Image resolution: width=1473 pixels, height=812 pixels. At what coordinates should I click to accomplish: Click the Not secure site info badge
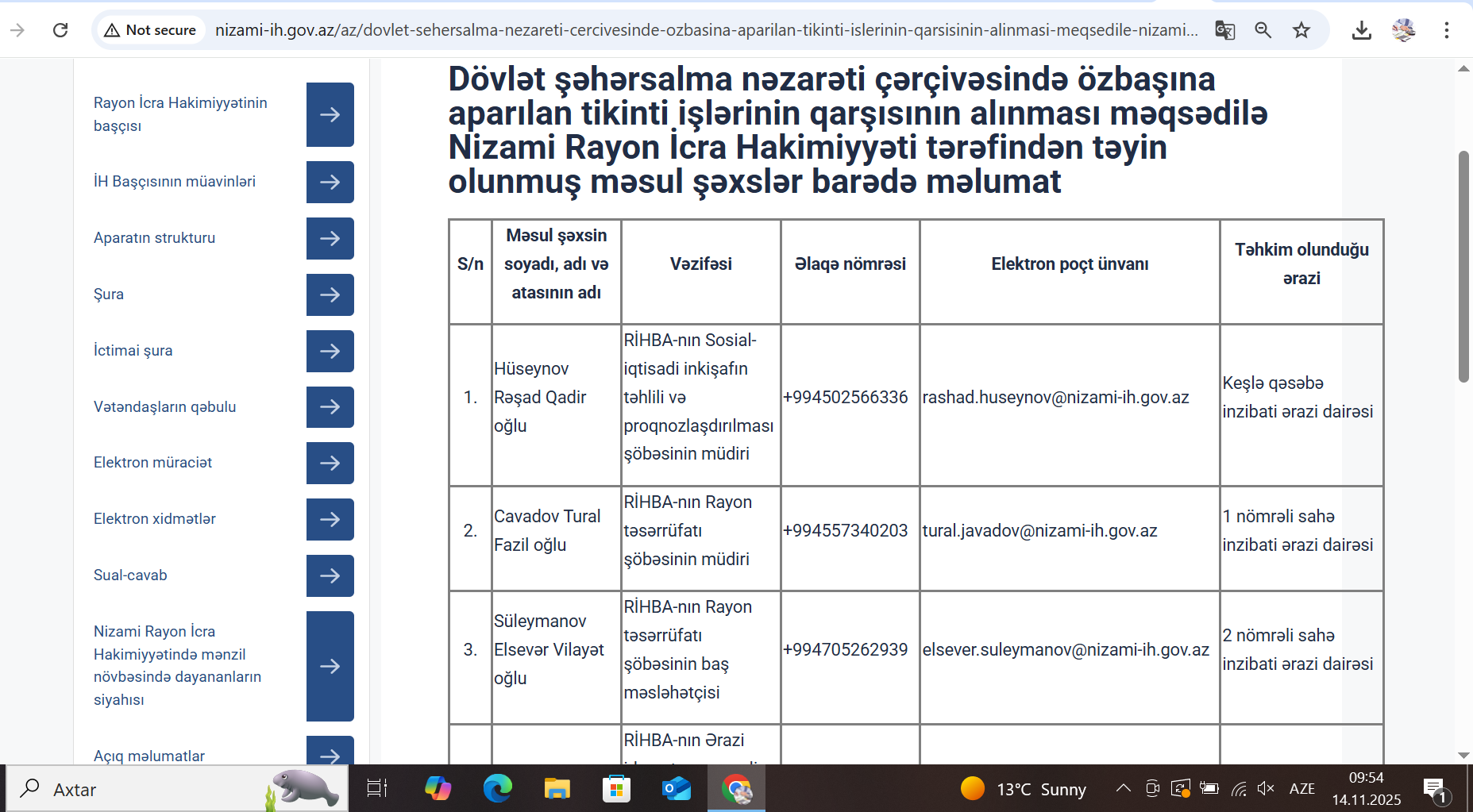(x=150, y=30)
